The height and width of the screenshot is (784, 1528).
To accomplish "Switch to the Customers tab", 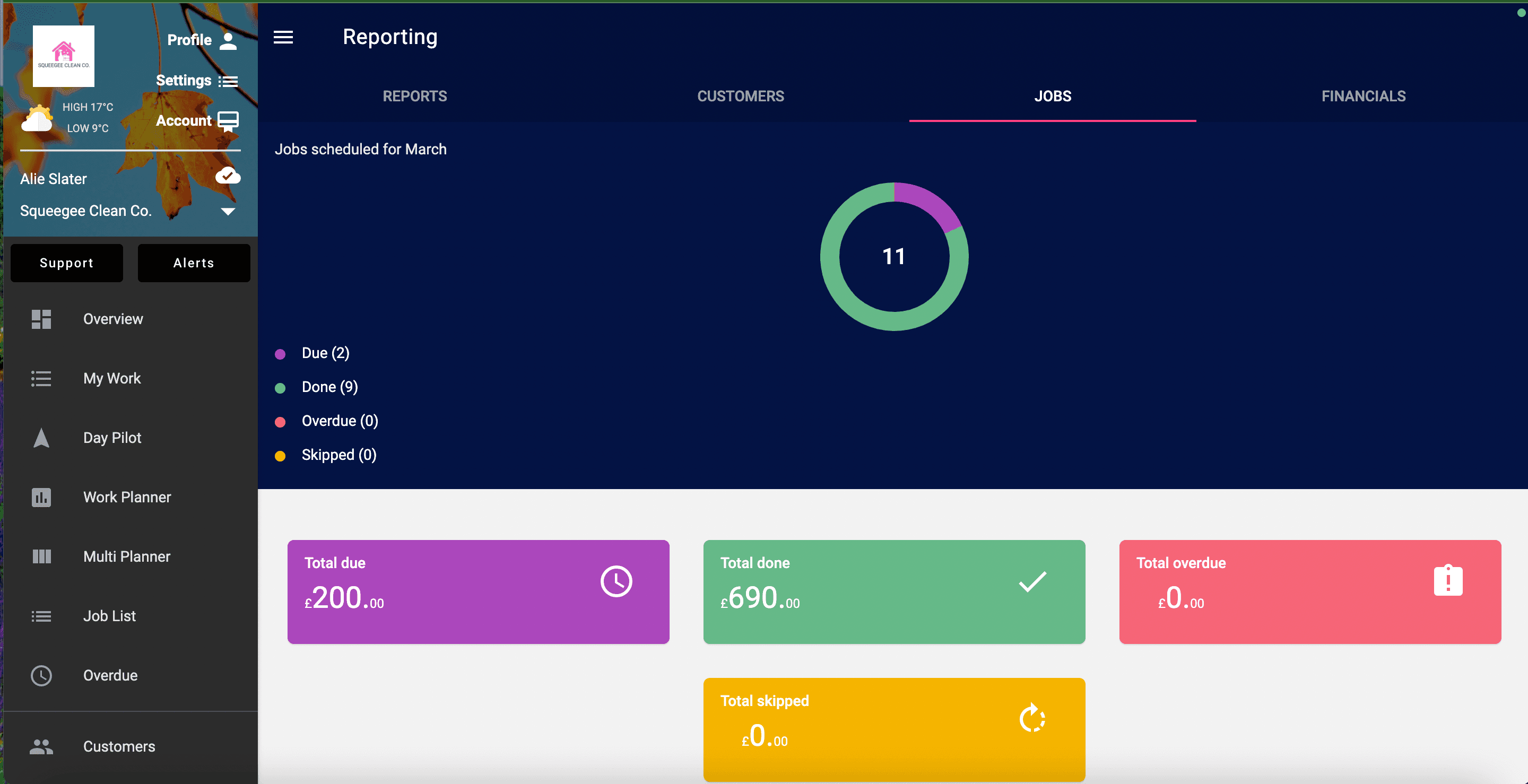I will coord(740,96).
